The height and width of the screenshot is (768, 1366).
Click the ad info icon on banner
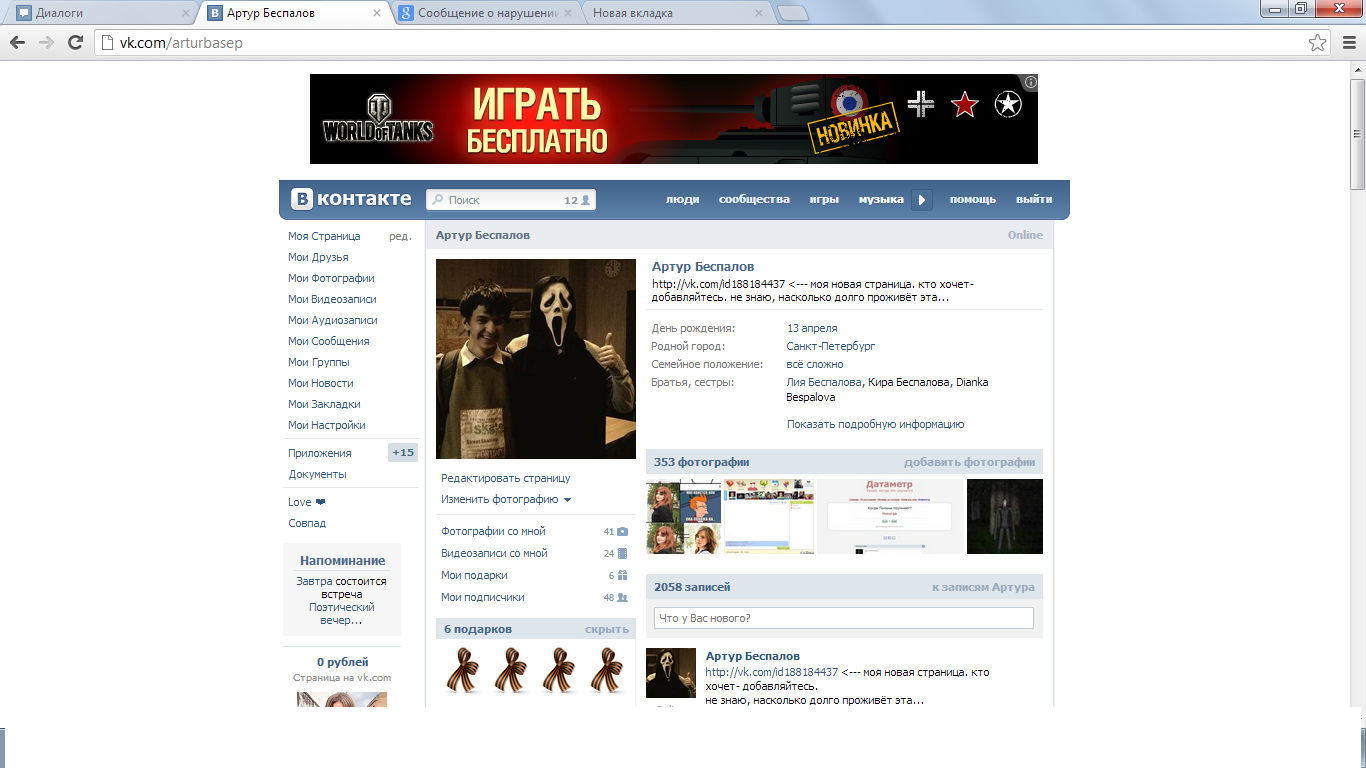pyautogui.click(x=1031, y=82)
